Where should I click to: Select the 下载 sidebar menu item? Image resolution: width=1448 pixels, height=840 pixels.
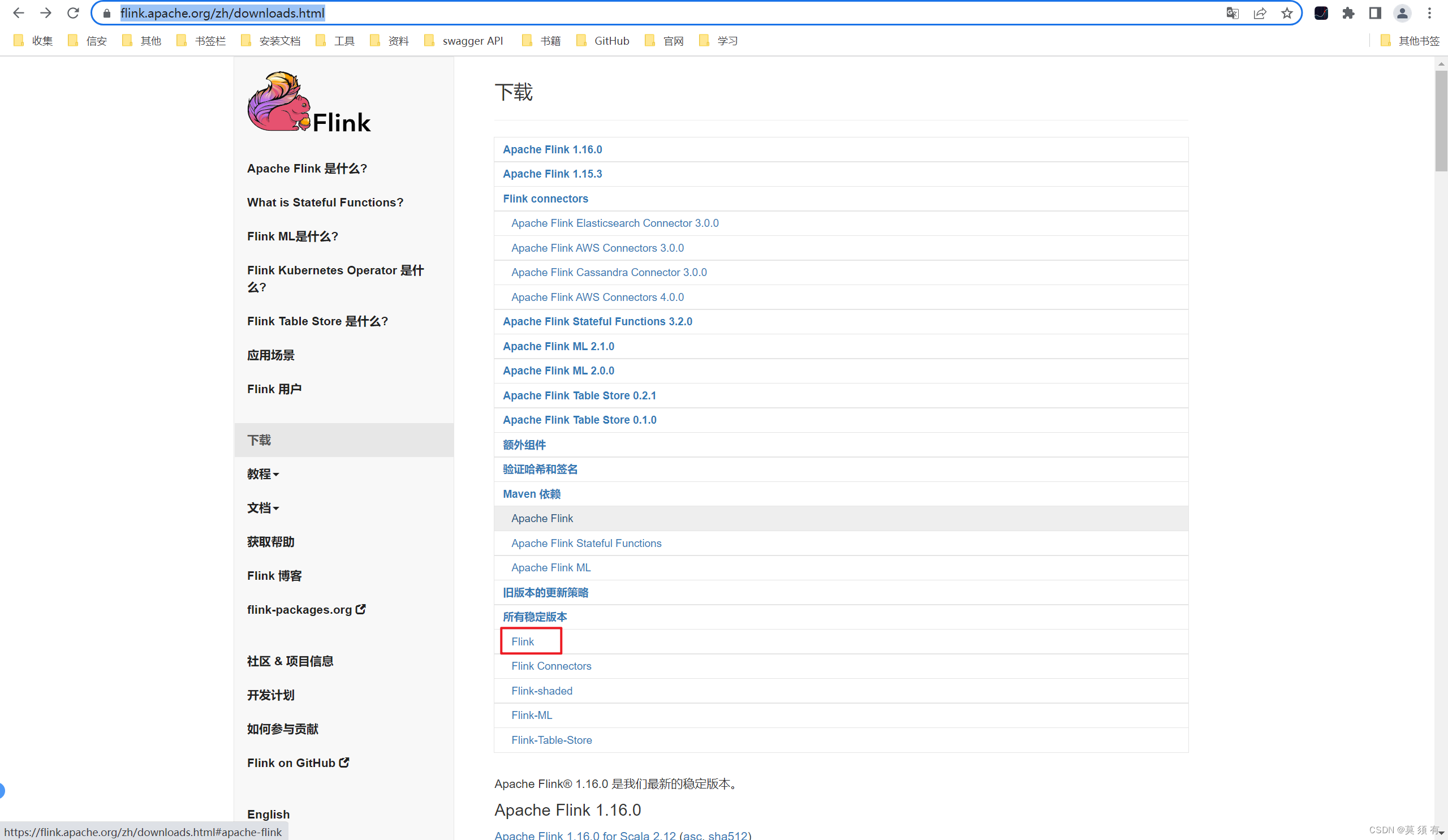[x=343, y=440]
